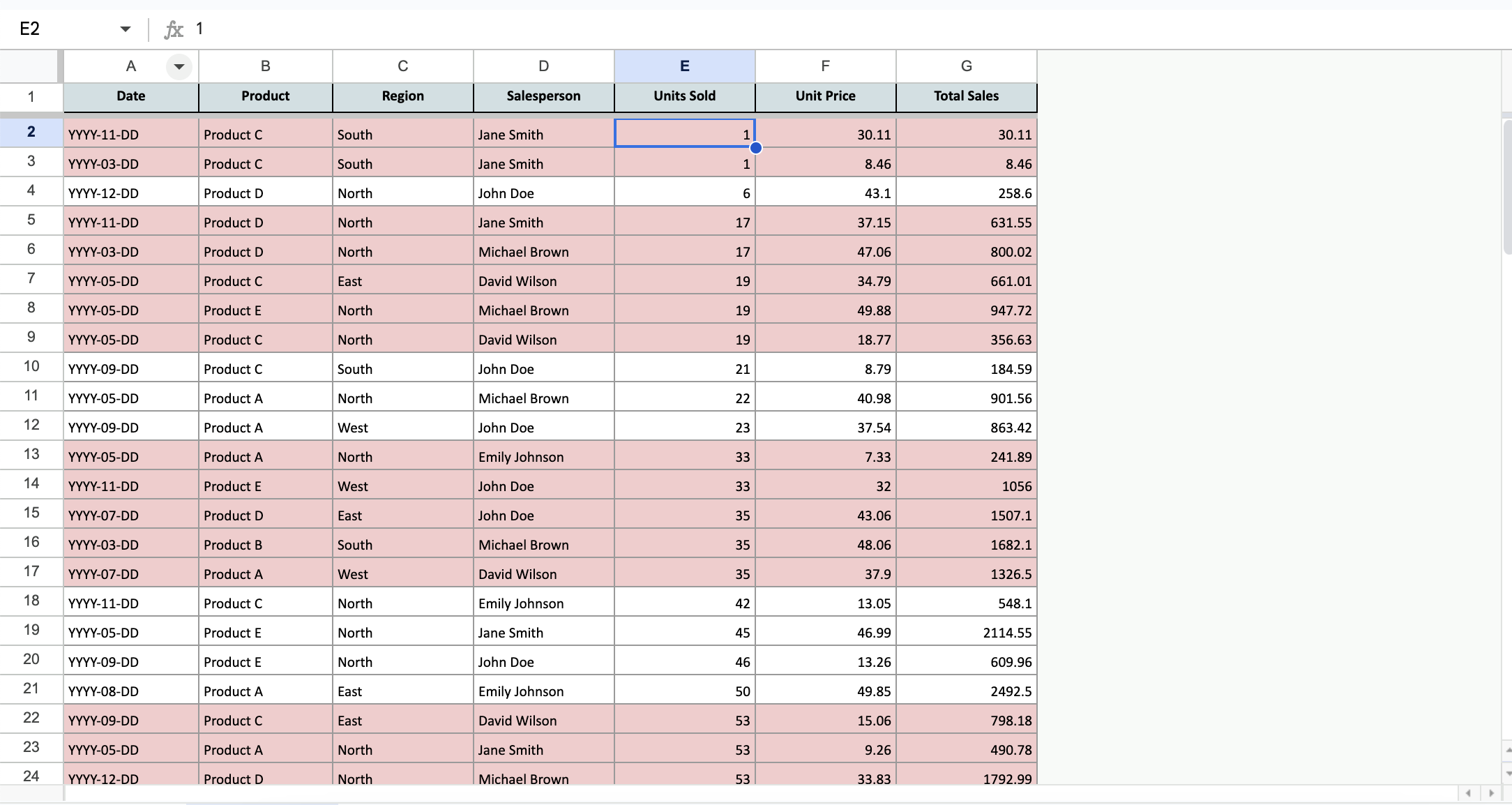Select column G header
Image resolution: width=1512 pixels, height=805 pixels.
pyautogui.click(x=966, y=66)
